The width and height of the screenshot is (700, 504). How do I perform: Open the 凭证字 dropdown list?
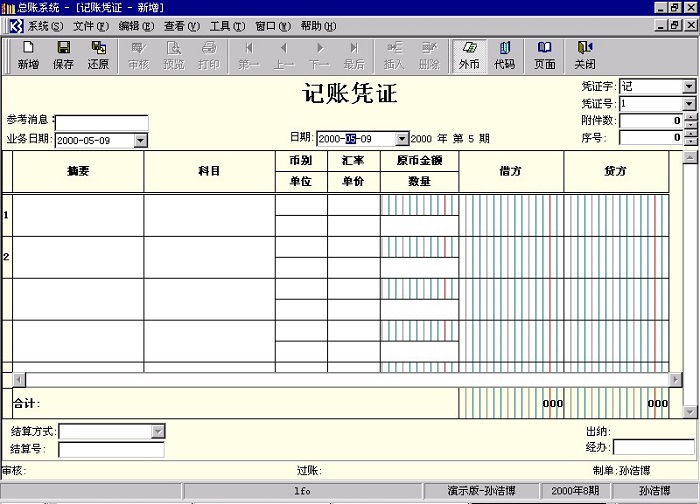click(x=688, y=87)
